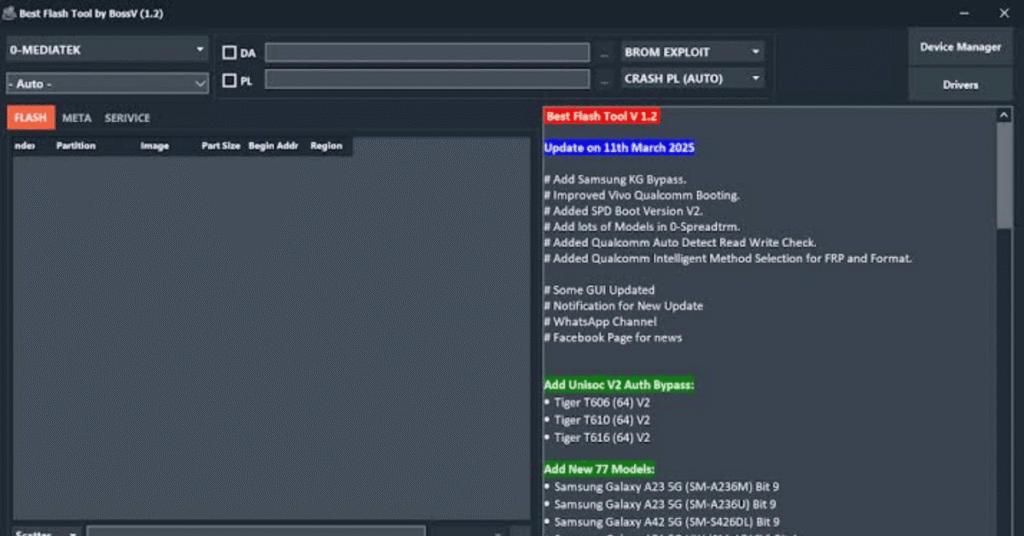The height and width of the screenshot is (536, 1024).
Task: Enable the DA checkbox
Action: tap(229, 52)
